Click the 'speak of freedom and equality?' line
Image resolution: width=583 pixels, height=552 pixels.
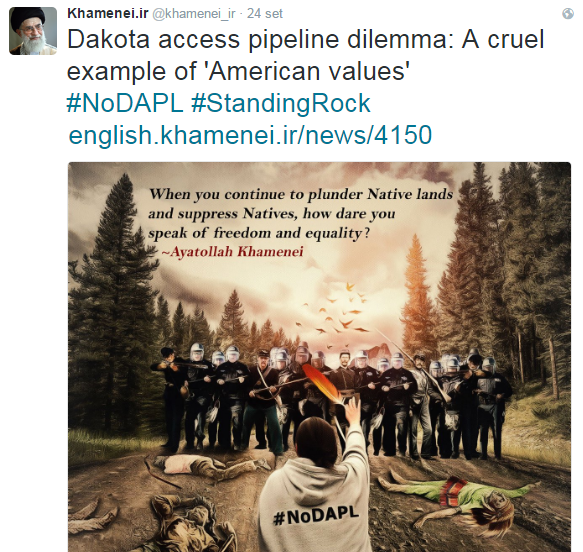click(259, 233)
